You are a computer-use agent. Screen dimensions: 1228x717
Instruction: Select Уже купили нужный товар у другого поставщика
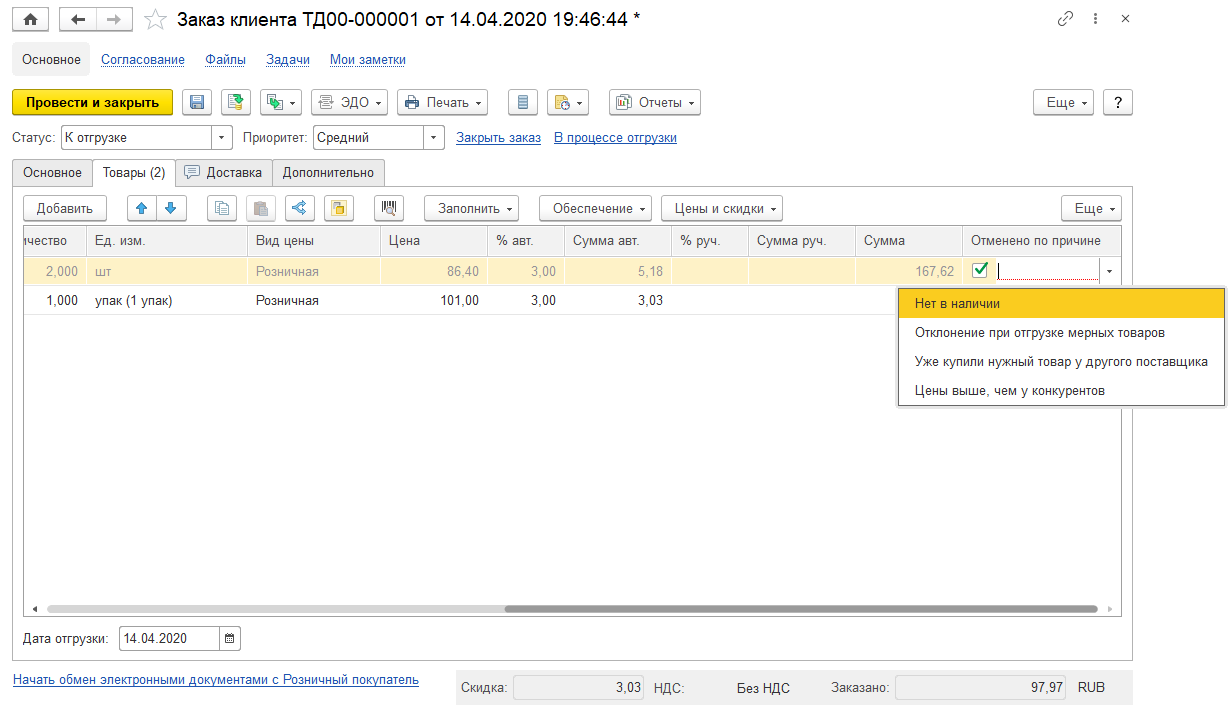1061,361
